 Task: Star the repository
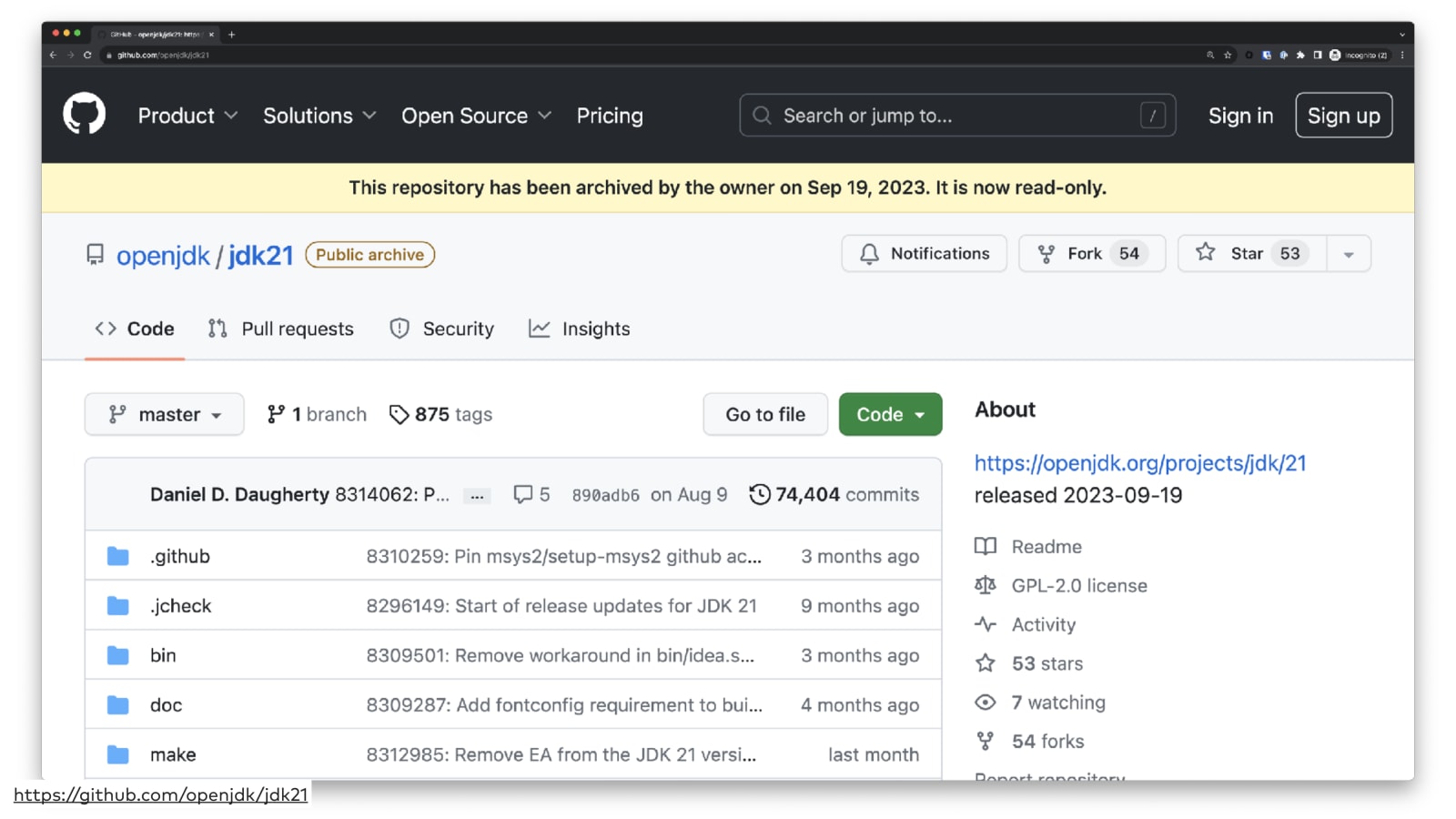(1252, 254)
